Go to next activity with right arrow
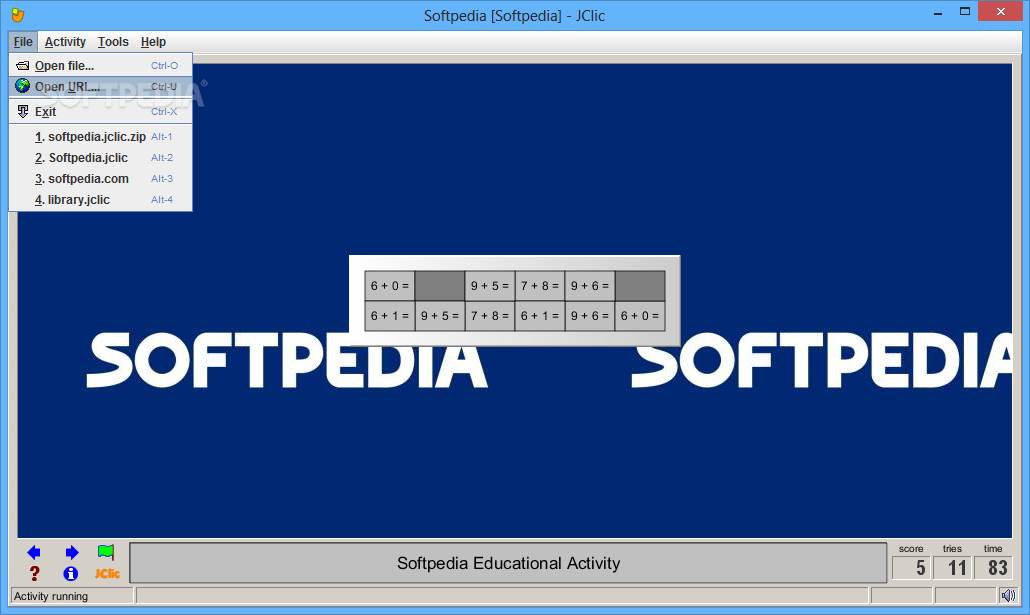The image size is (1030, 615). click(72, 553)
